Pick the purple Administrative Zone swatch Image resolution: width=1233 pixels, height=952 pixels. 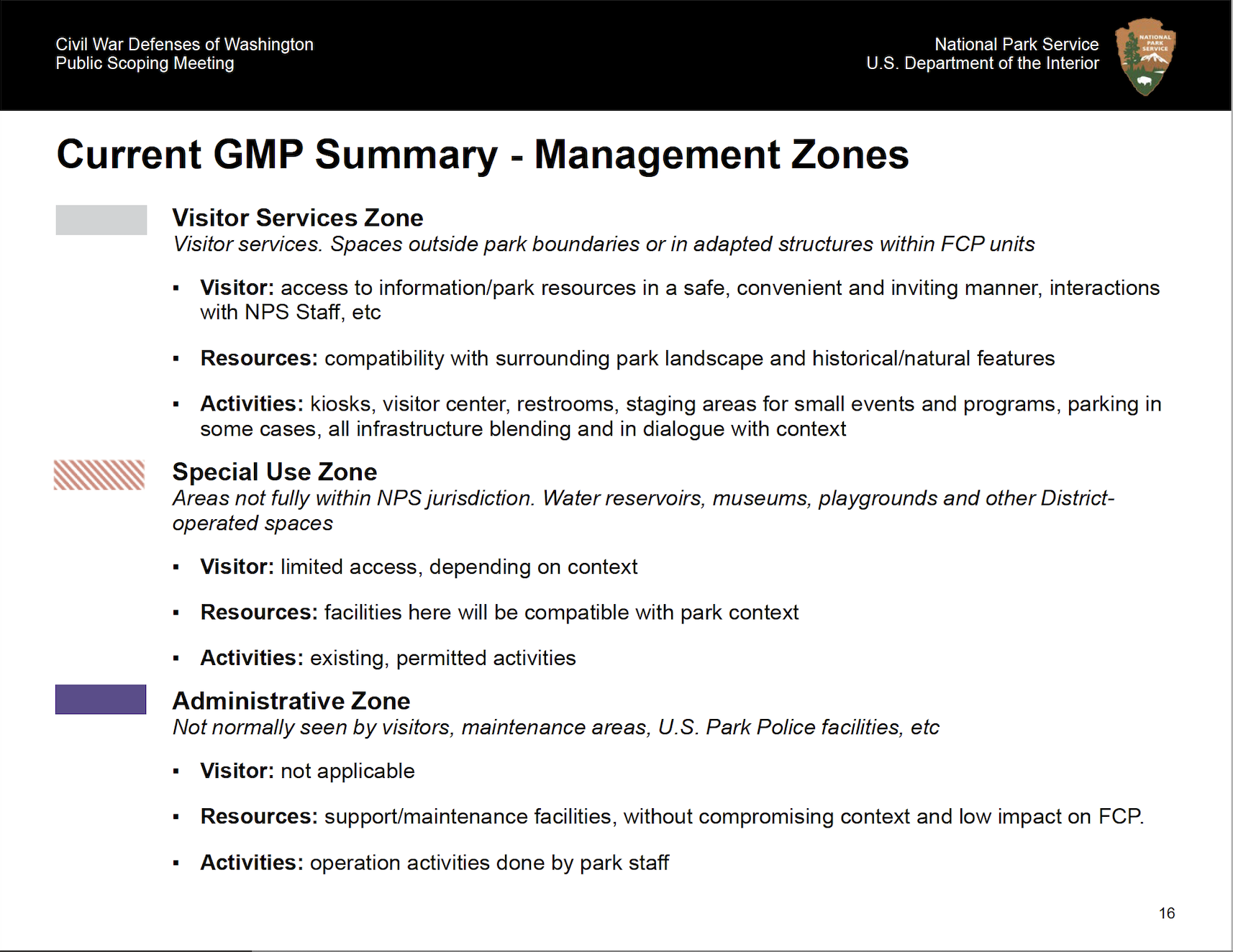pyautogui.click(x=101, y=699)
